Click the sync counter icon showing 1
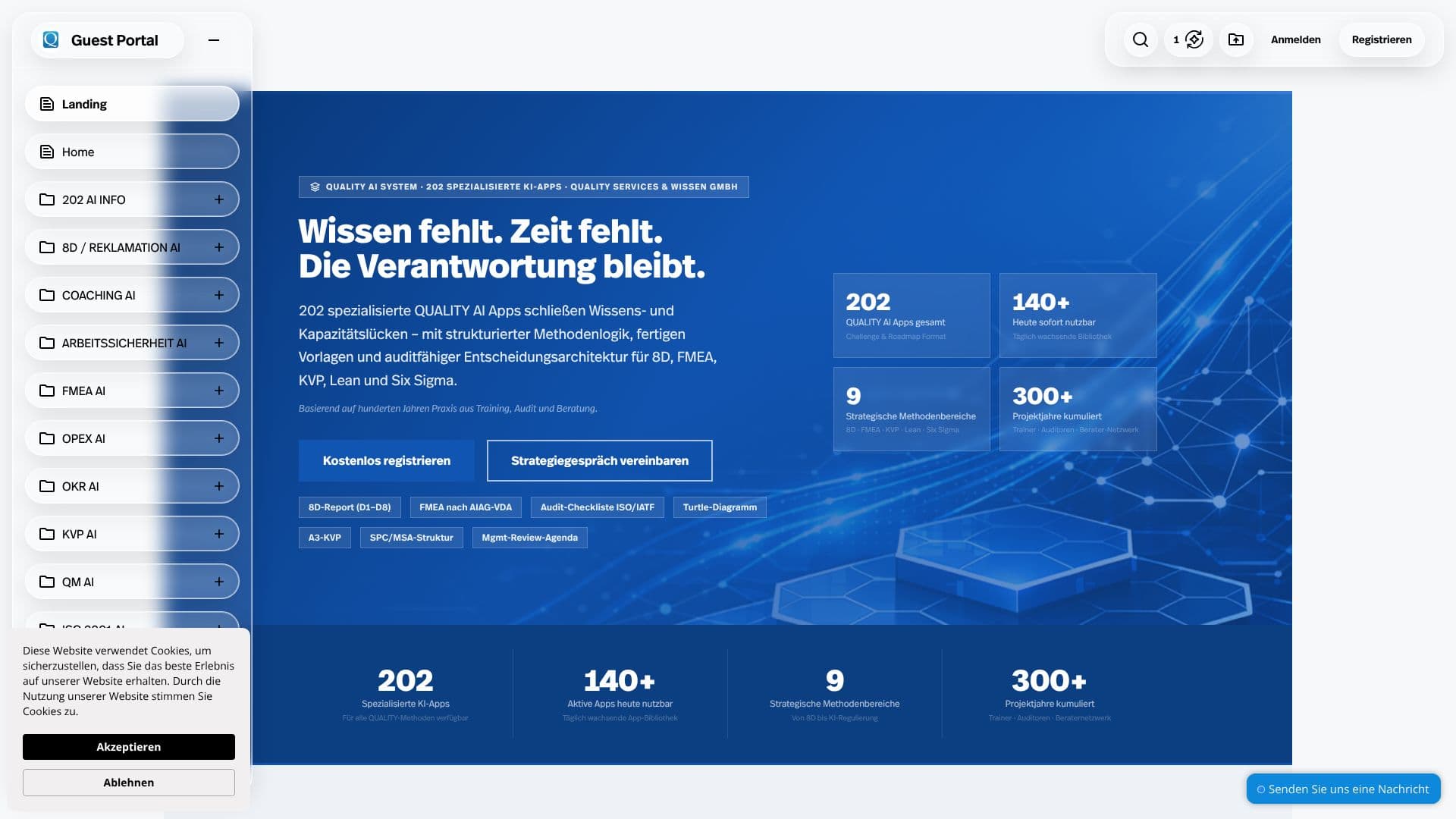Screen dimensions: 1456x819 click(1188, 39)
